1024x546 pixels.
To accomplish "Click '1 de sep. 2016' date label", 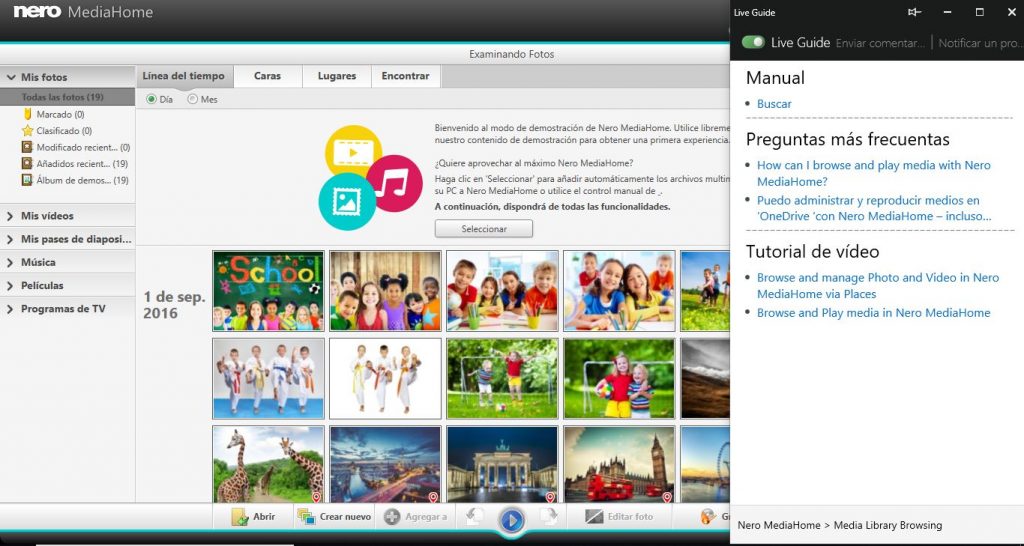I will pyautogui.click(x=174, y=305).
